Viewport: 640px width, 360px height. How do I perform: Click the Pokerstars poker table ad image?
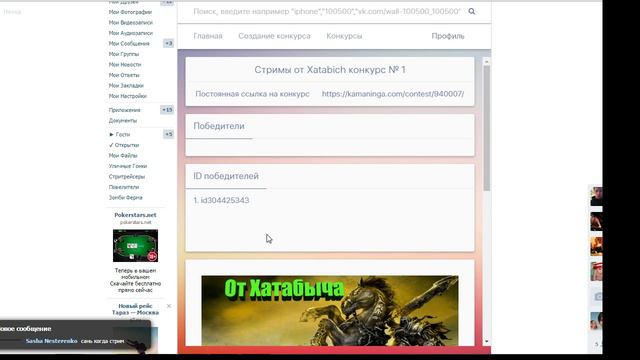pos(136,246)
